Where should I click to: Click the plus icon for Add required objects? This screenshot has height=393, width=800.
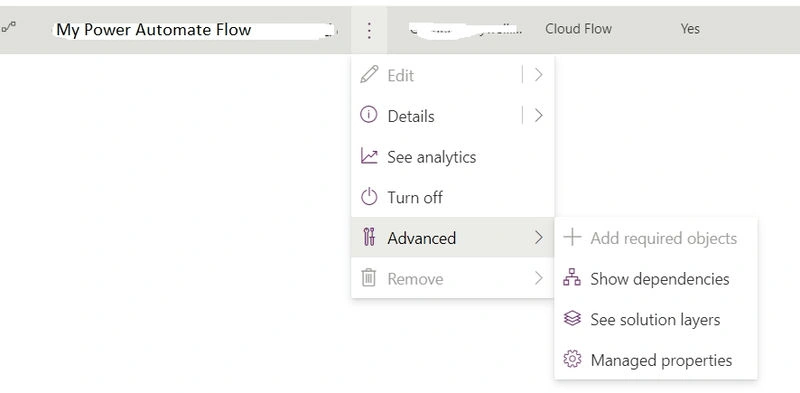point(572,237)
